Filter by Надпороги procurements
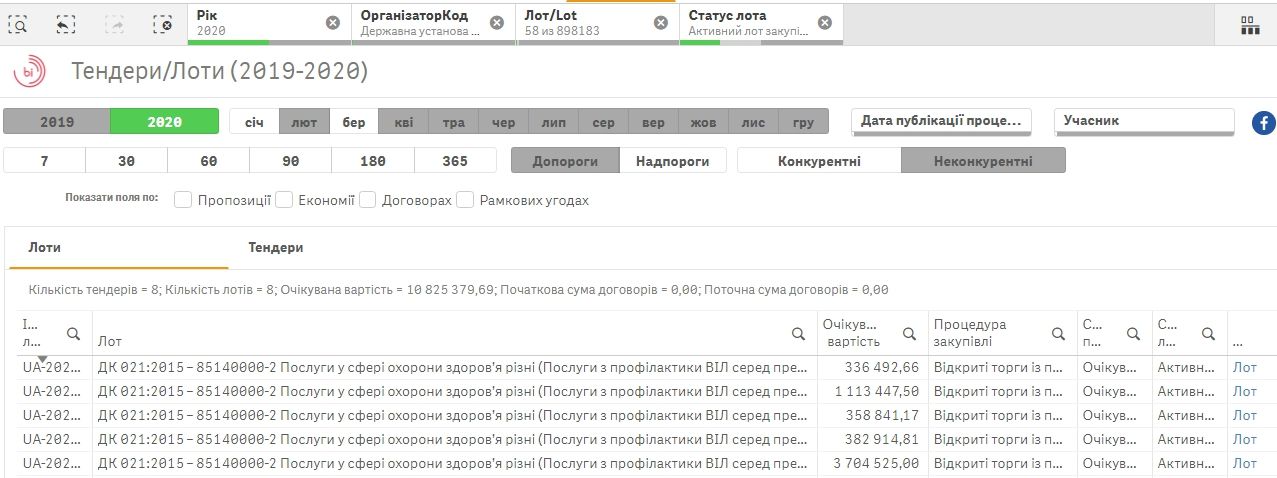 [x=672, y=161]
